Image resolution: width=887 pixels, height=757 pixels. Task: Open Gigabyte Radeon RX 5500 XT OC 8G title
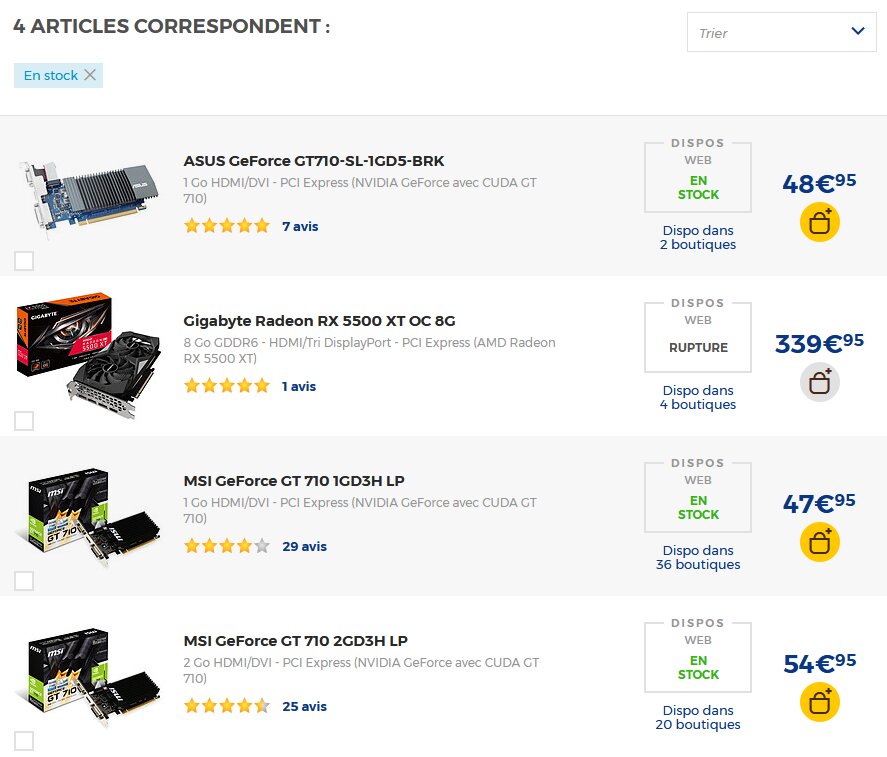pos(319,321)
